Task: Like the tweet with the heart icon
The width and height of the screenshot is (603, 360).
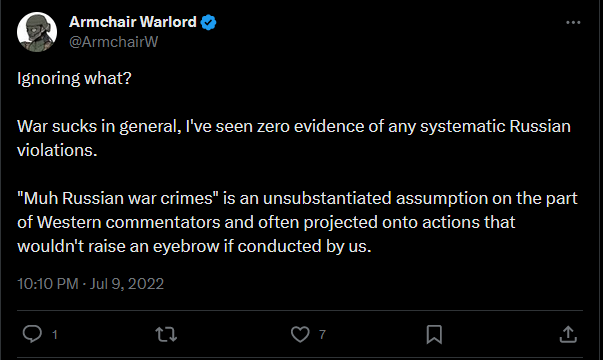Action: (300, 334)
